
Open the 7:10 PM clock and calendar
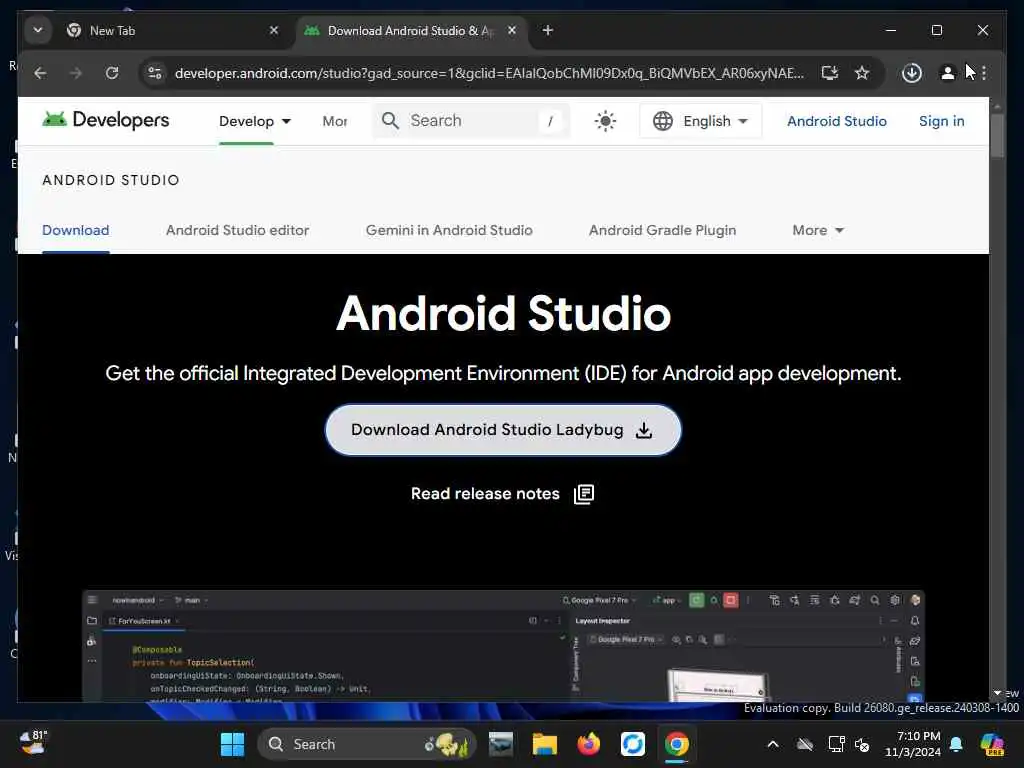(x=913, y=744)
